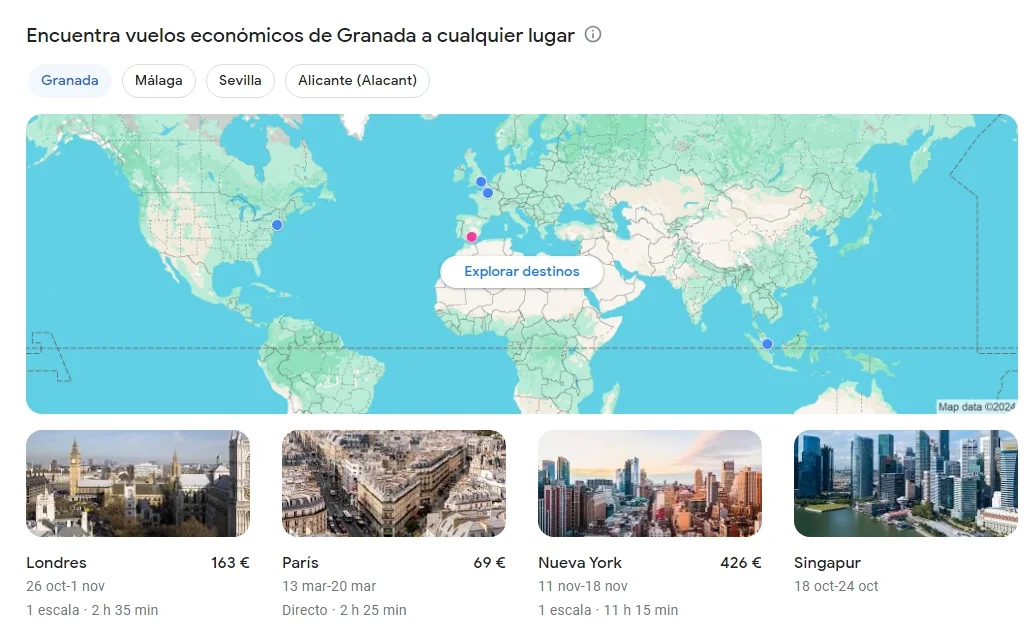Open the Singapur skyline photo
Image resolution: width=1034 pixels, height=643 pixels.
click(905, 483)
